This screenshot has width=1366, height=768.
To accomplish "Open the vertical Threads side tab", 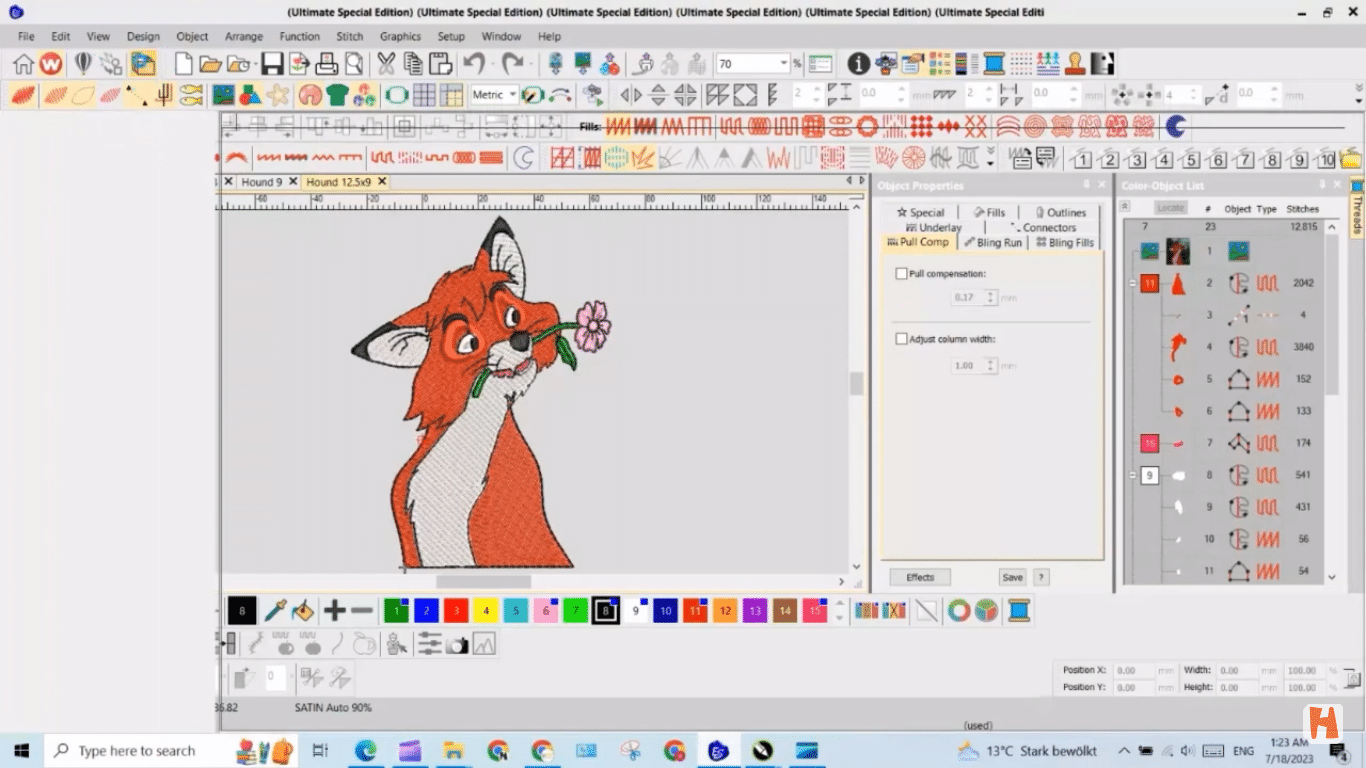I will pyautogui.click(x=1357, y=210).
